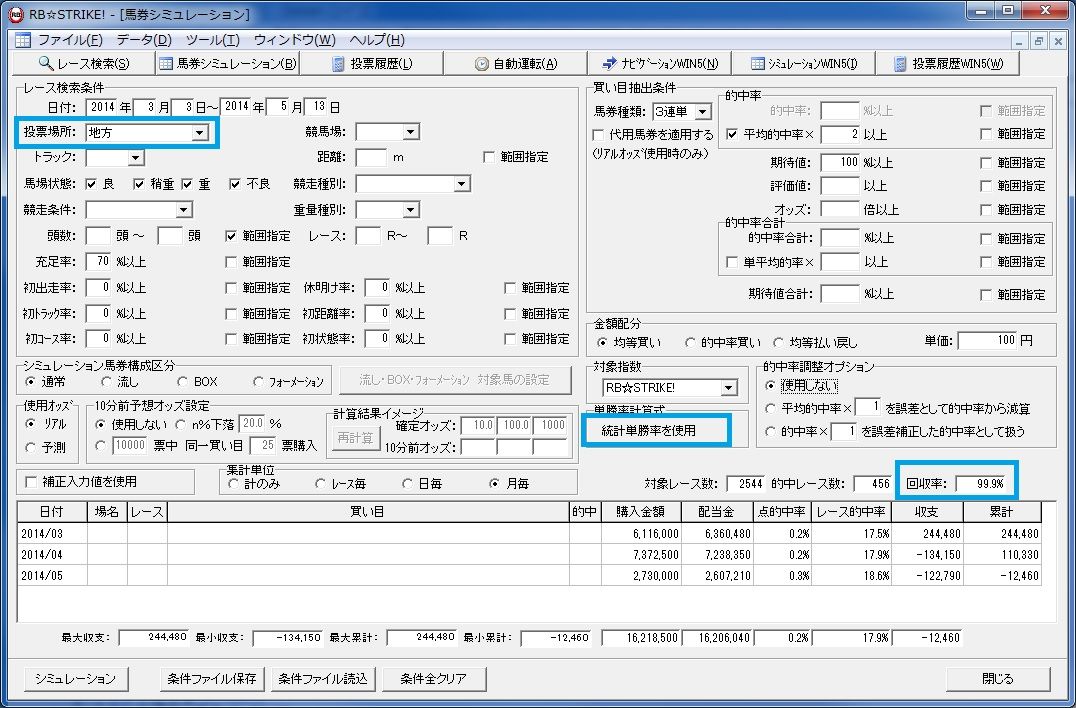Toggle the 良 track condition checkbox

[x=91, y=184]
